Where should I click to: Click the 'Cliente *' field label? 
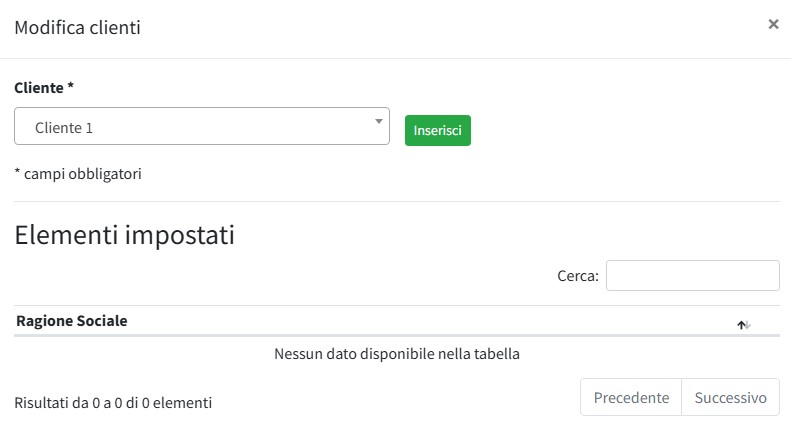coord(44,88)
